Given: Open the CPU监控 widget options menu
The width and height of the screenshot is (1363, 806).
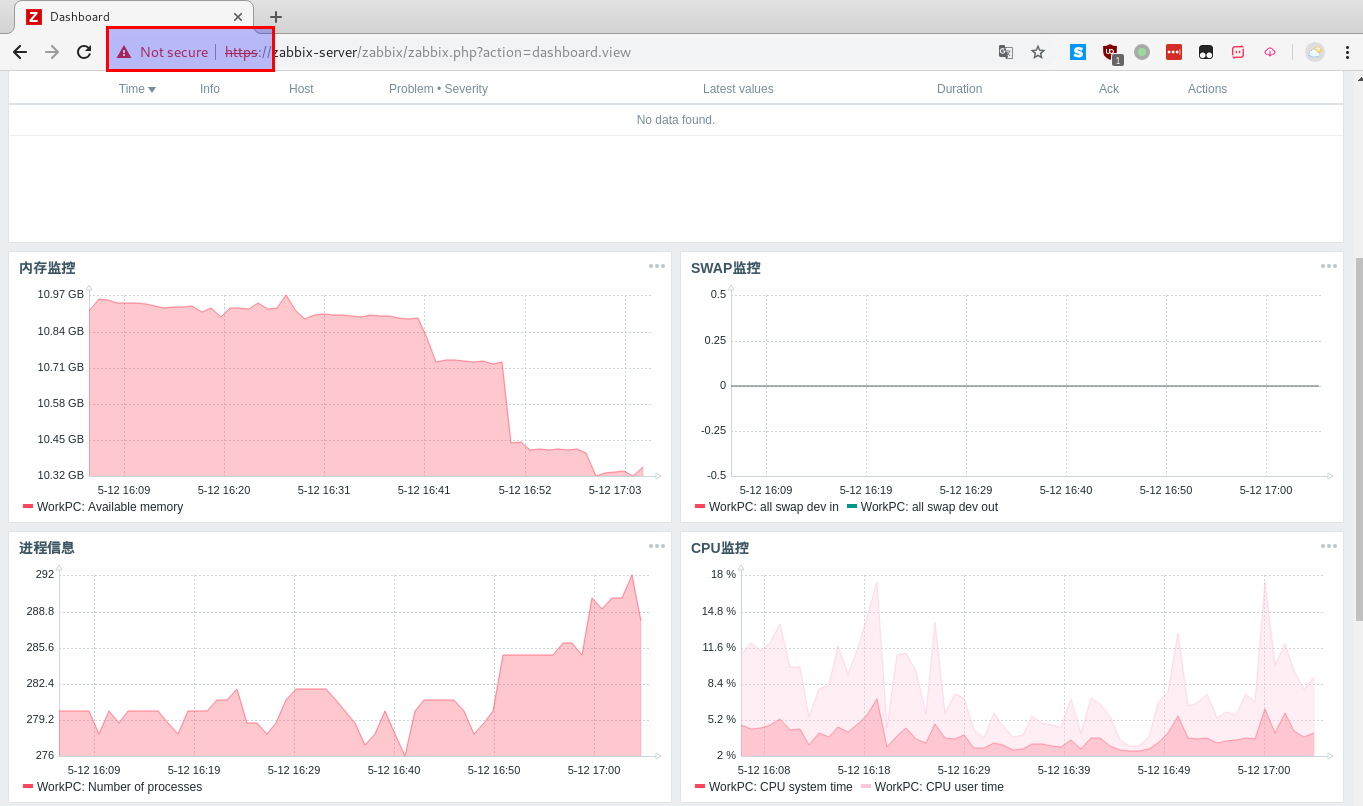Looking at the screenshot, I should coord(1329,546).
